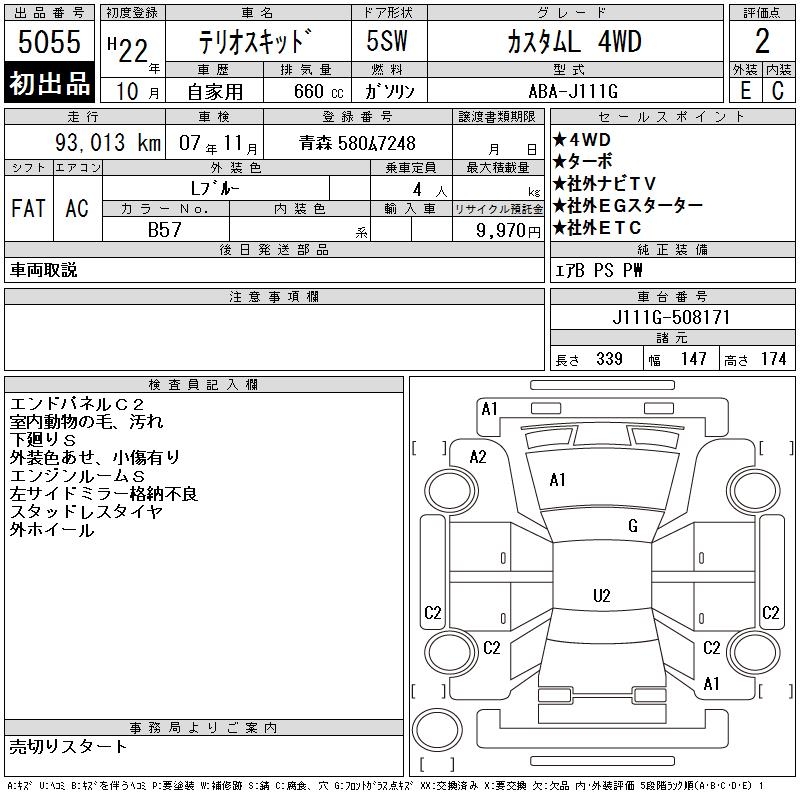Click inspector note 室内動物の毛、汚れ
This screenshot has height=800, width=800.
tap(86, 422)
